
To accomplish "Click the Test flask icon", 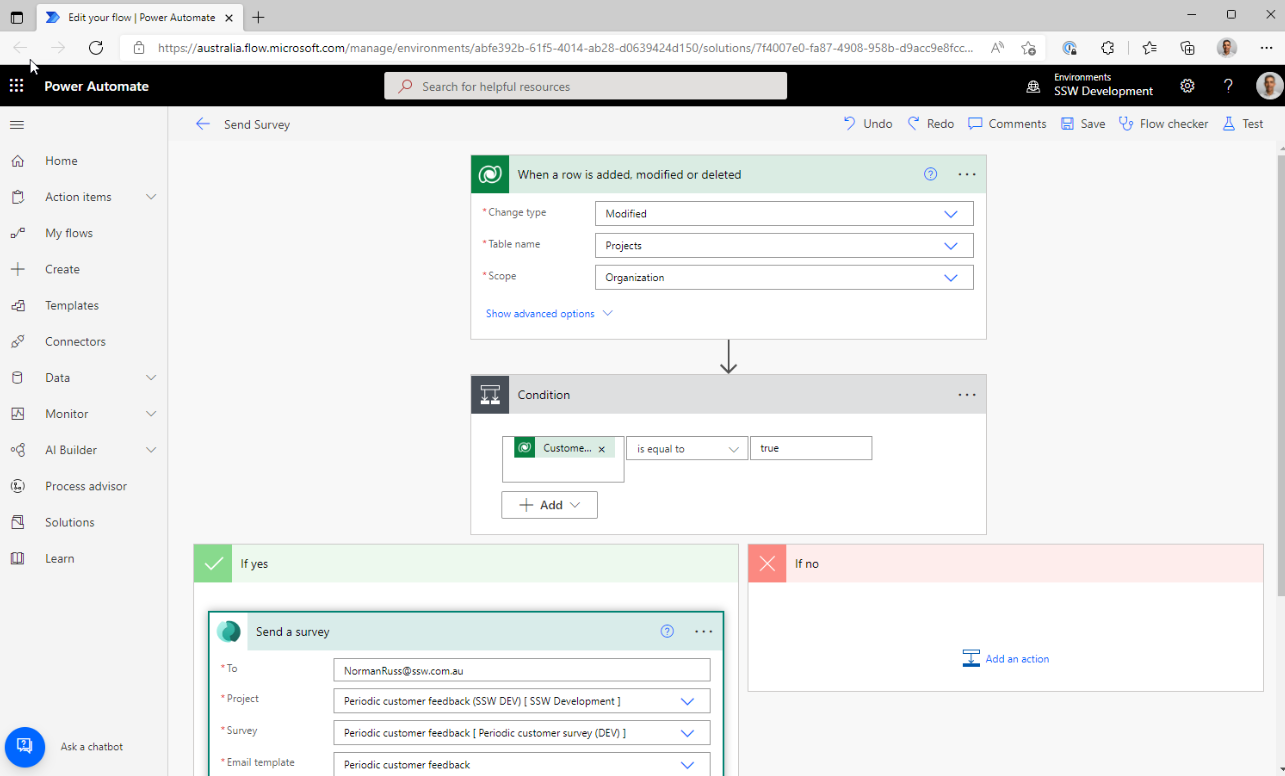I will 1229,124.
